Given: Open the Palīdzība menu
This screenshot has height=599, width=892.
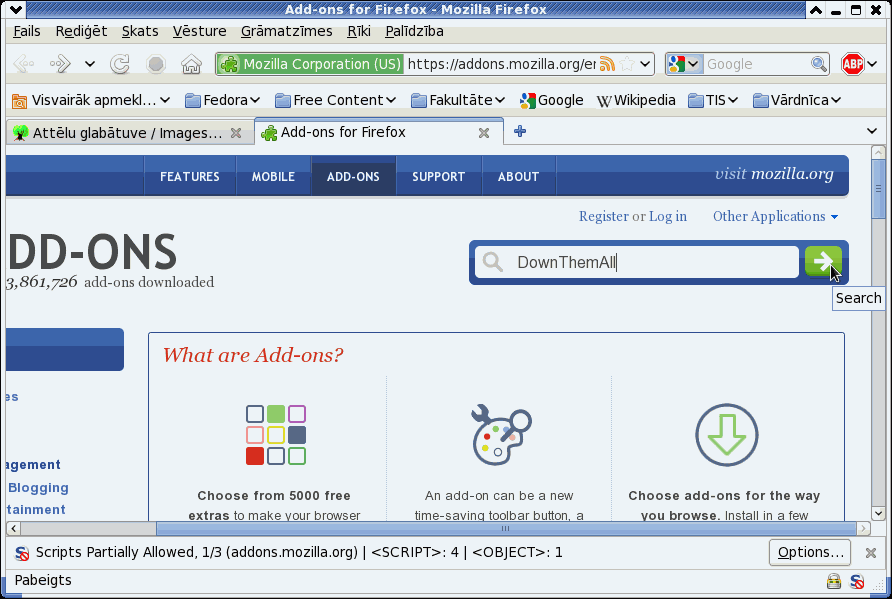Looking at the screenshot, I should pos(414,31).
